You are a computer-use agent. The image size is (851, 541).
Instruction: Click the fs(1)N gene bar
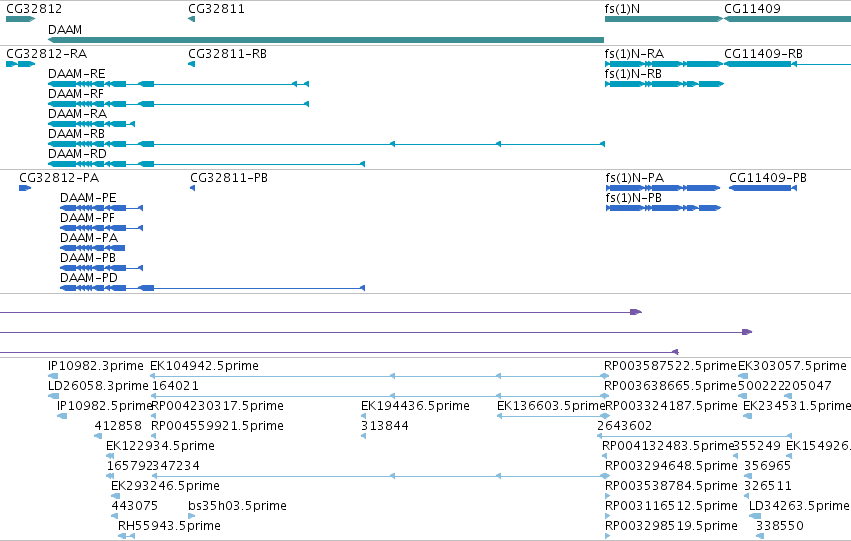pos(664,19)
